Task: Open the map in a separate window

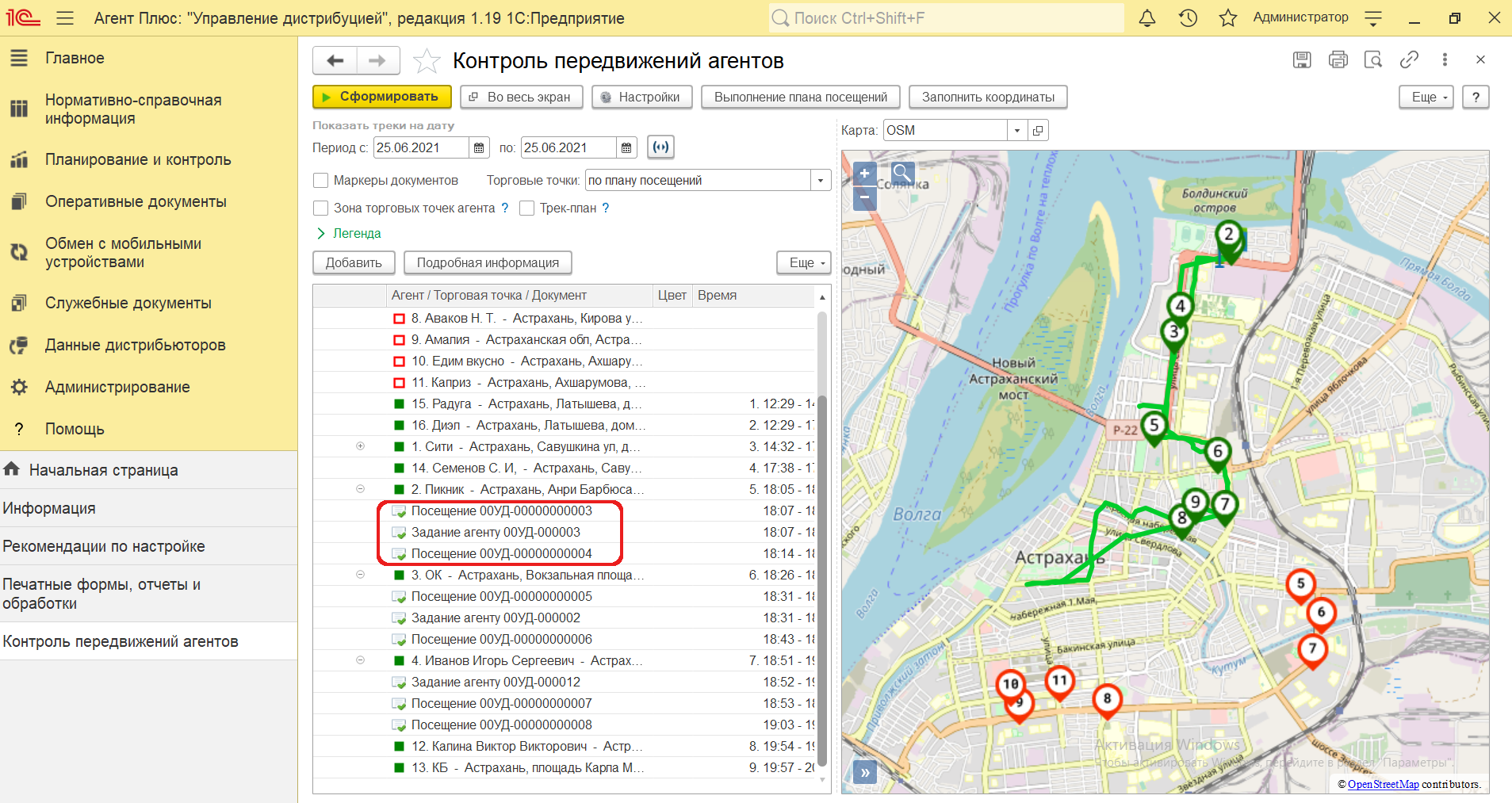Action: [1038, 130]
